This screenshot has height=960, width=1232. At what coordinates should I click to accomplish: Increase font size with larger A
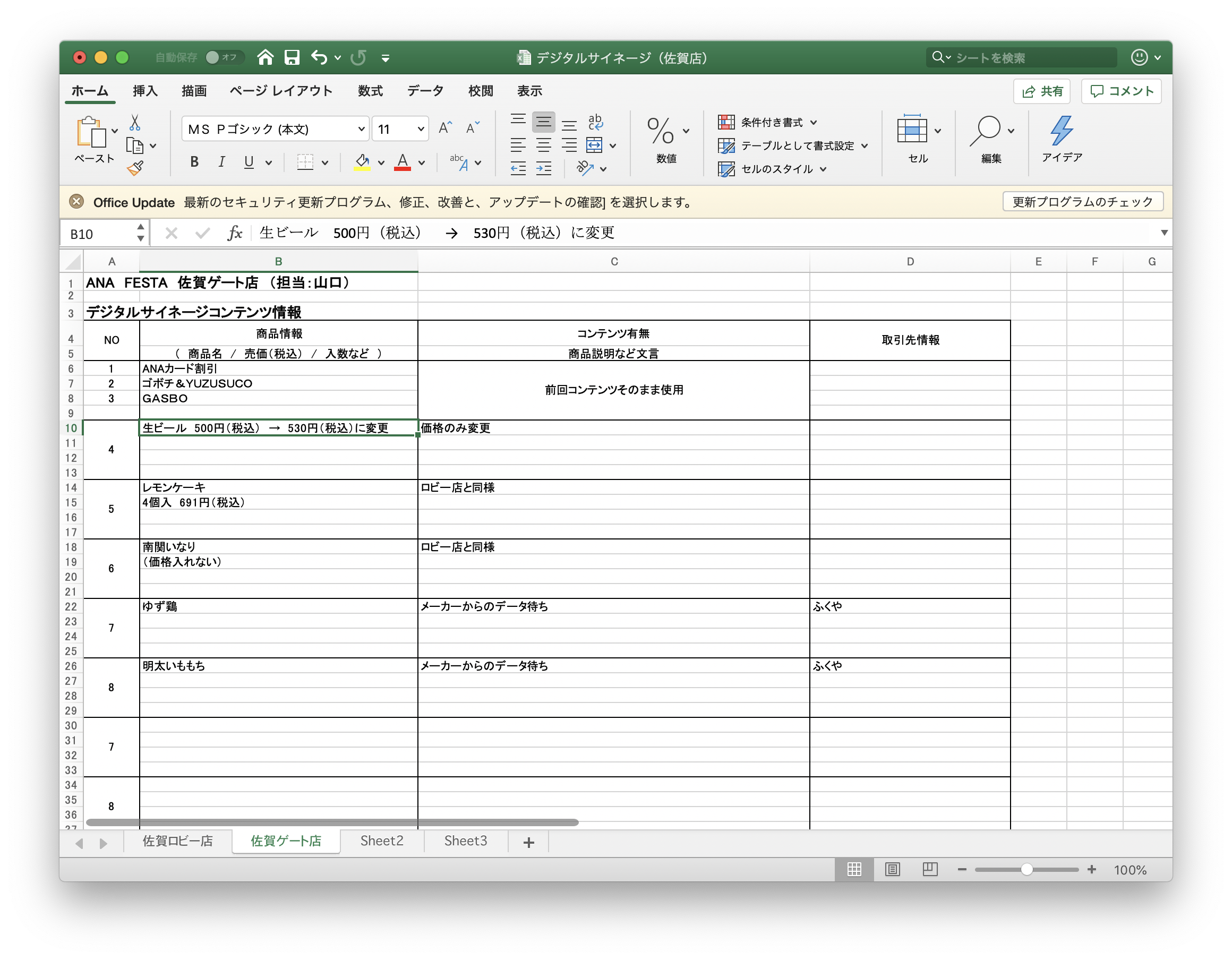pos(445,128)
